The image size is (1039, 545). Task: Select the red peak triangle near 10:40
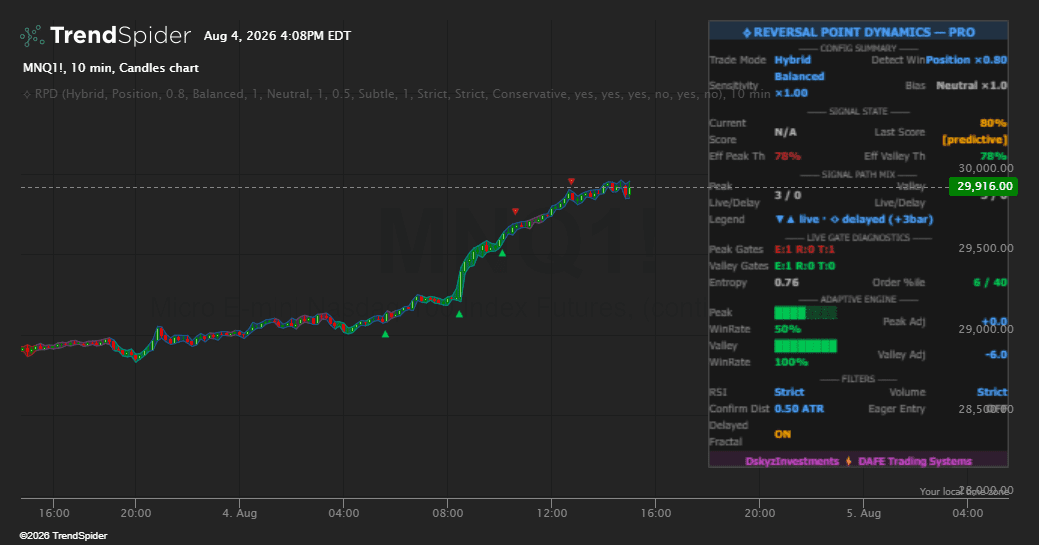[515, 212]
